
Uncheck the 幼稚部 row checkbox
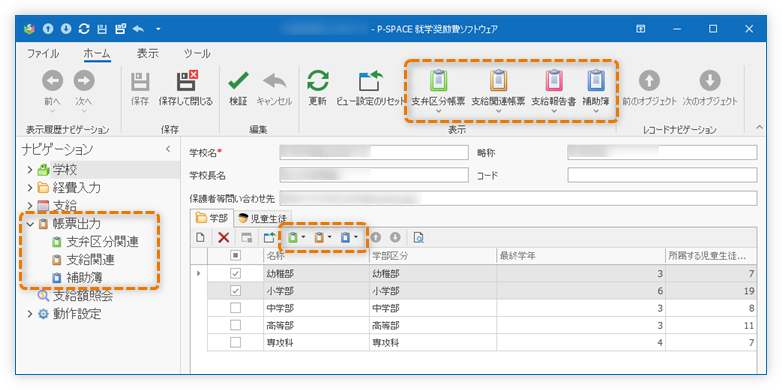click(235, 273)
